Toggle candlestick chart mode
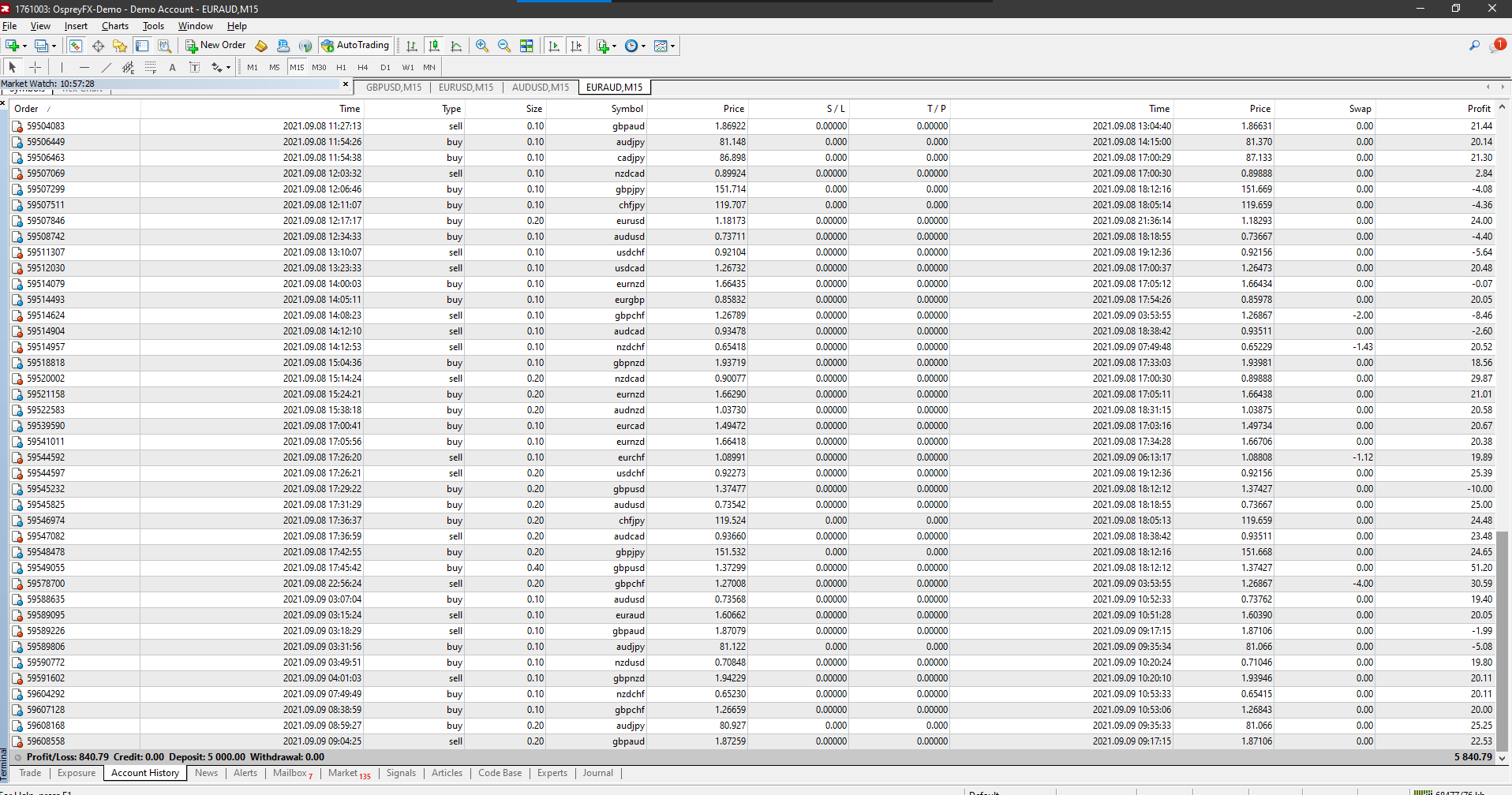This screenshot has height=795, width=1512. pyautogui.click(x=433, y=46)
